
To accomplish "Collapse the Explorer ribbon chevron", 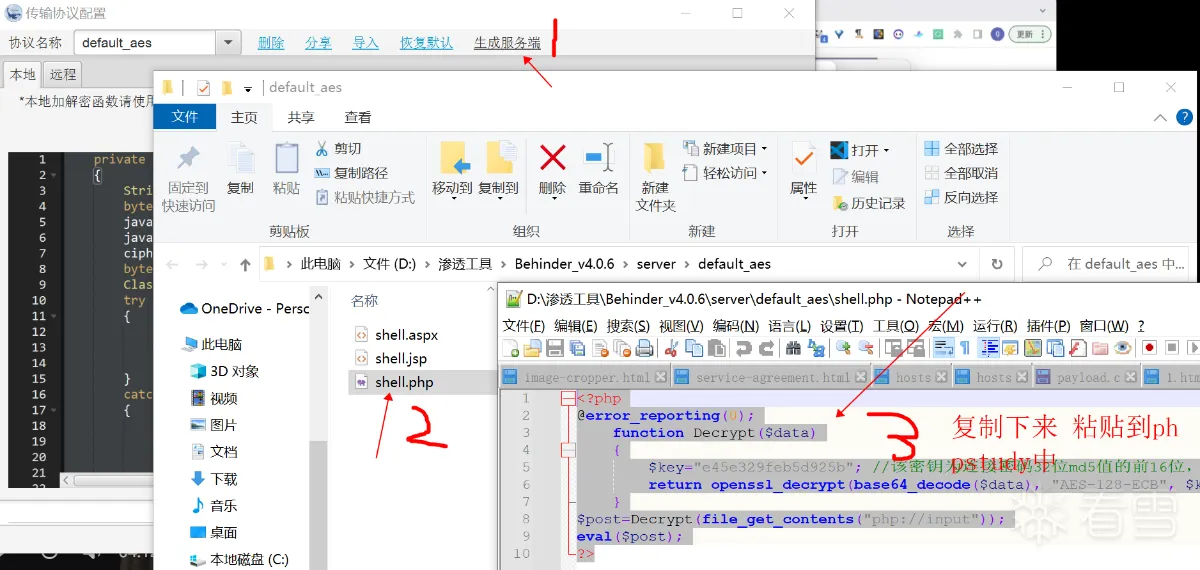I will point(1160,117).
